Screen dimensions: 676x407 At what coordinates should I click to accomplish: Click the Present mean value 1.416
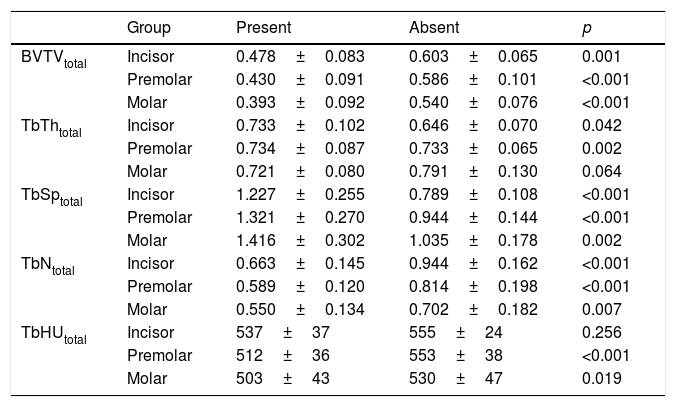click(x=256, y=241)
